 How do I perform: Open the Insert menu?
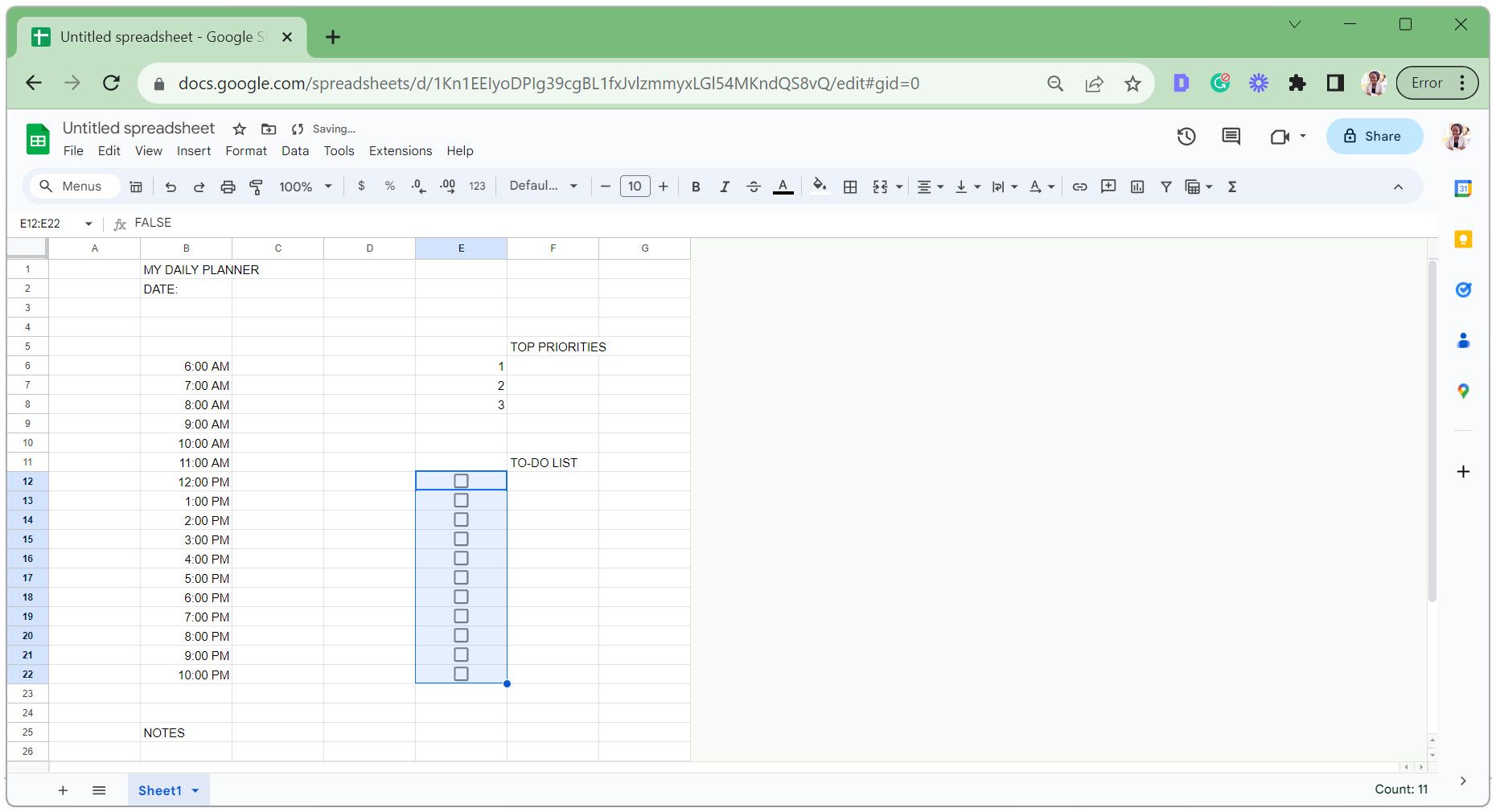tap(193, 150)
